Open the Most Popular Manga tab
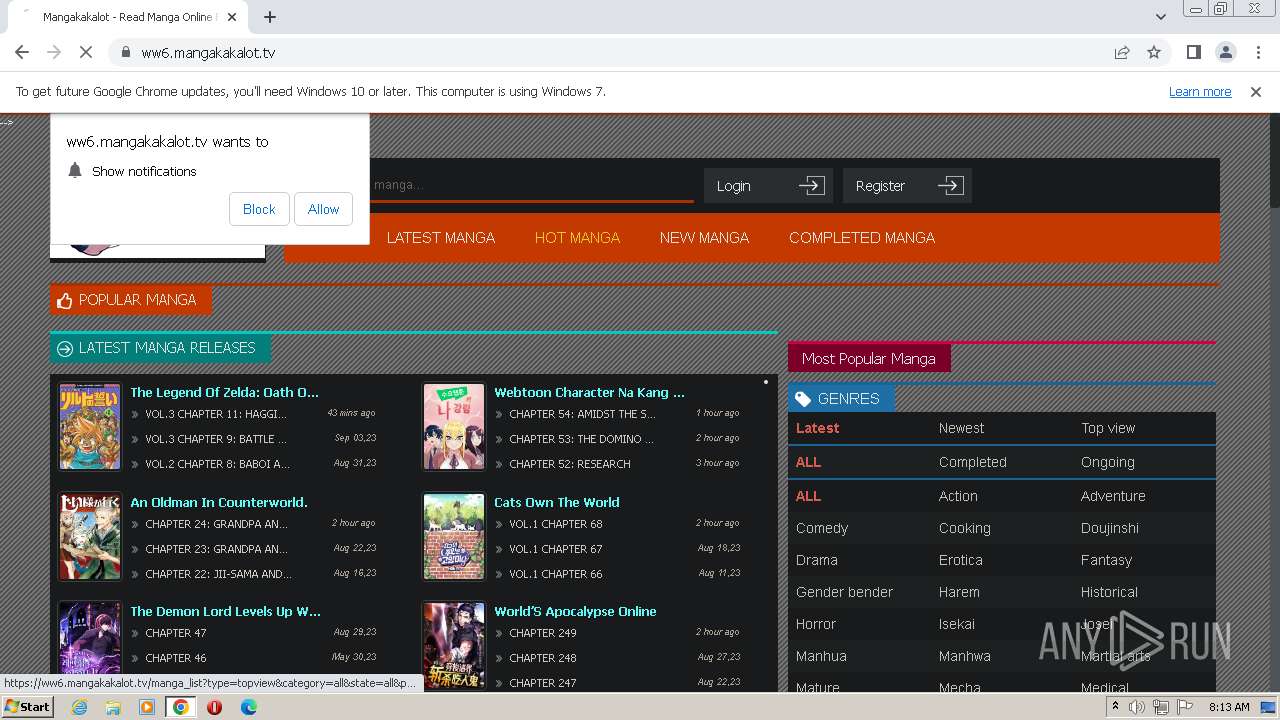The image size is (1280, 720). click(869, 358)
